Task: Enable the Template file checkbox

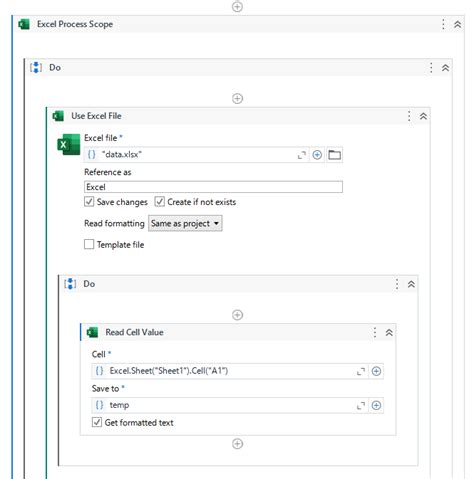Action: 89,244
